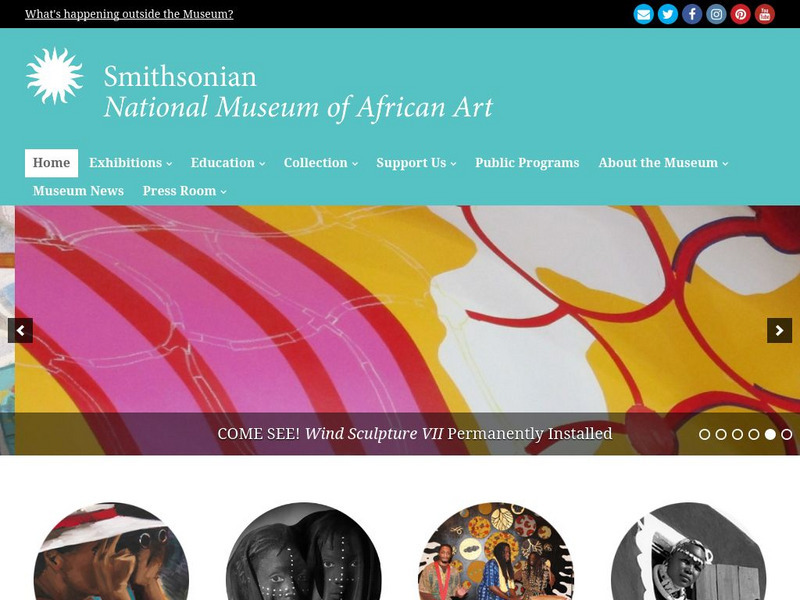Open the circular thumbnail of masked twin faces
The image size is (800, 600).
coord(304,552)
